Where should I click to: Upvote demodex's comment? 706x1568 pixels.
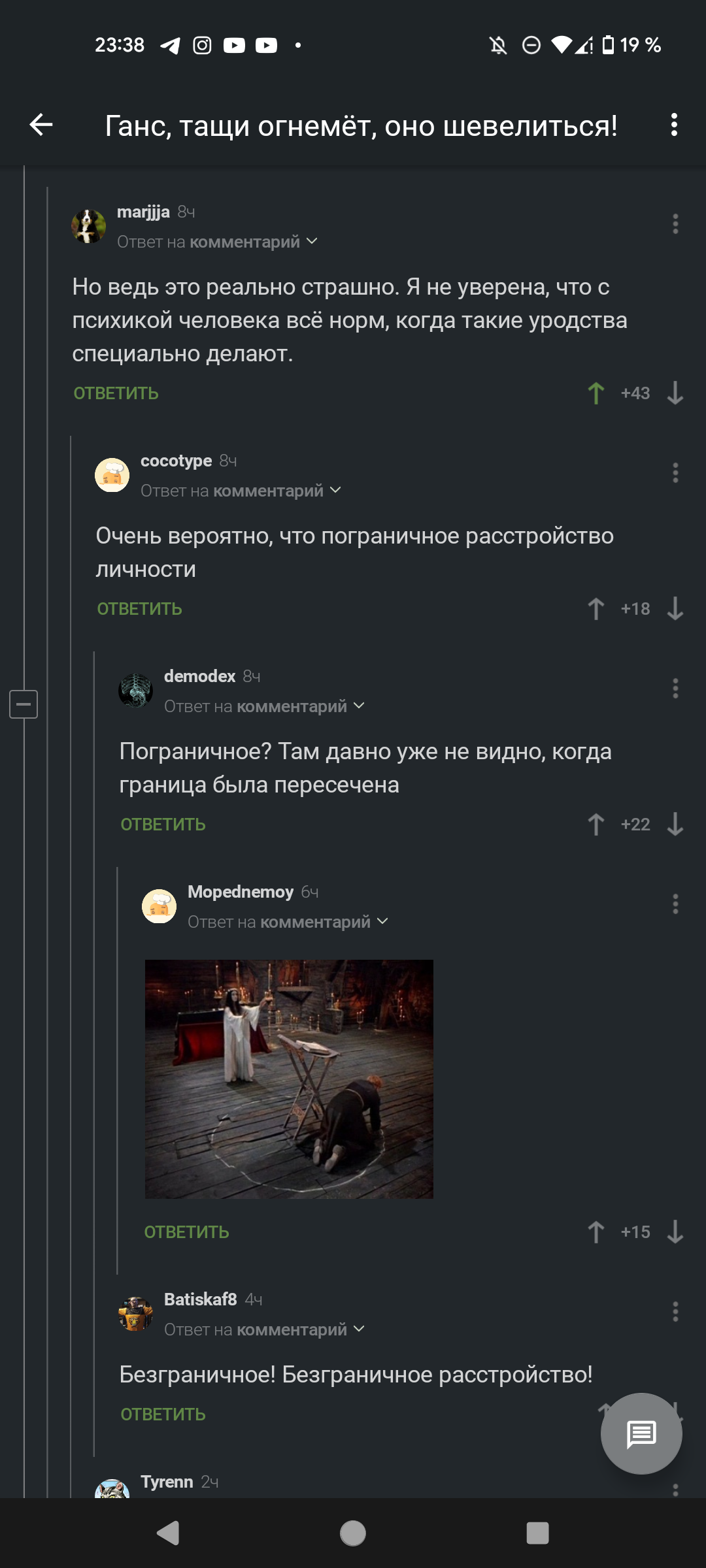[x=596, y=825]
